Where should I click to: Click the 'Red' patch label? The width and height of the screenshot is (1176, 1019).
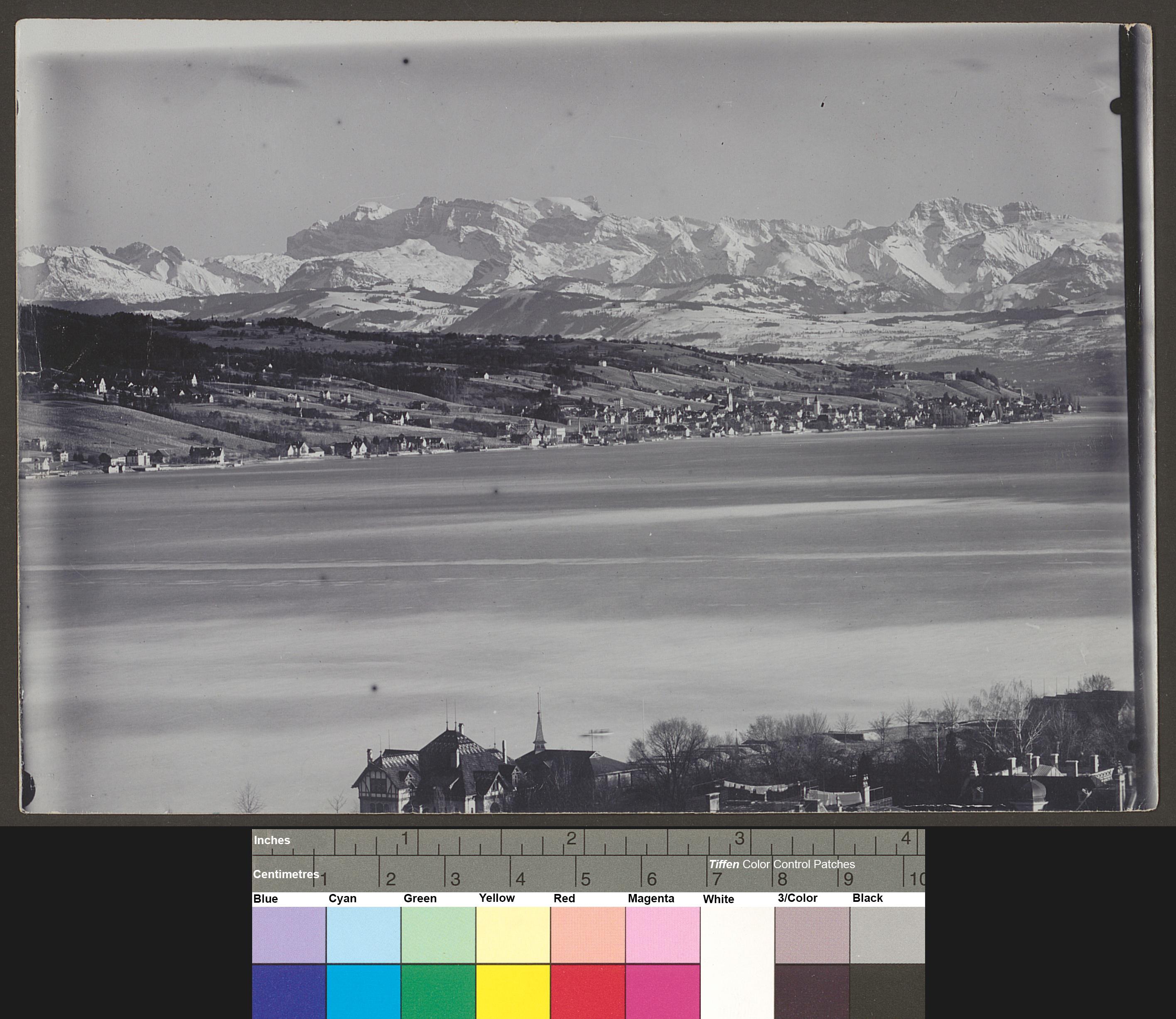[564, 899]
